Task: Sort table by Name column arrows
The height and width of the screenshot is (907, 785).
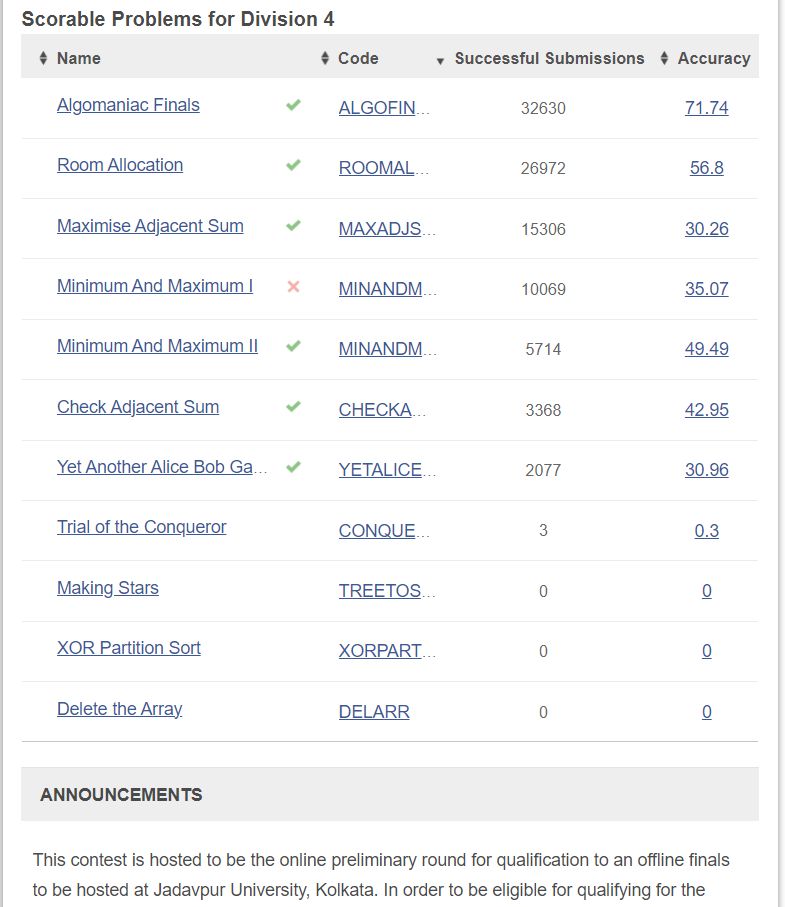Action: point(43,58)
